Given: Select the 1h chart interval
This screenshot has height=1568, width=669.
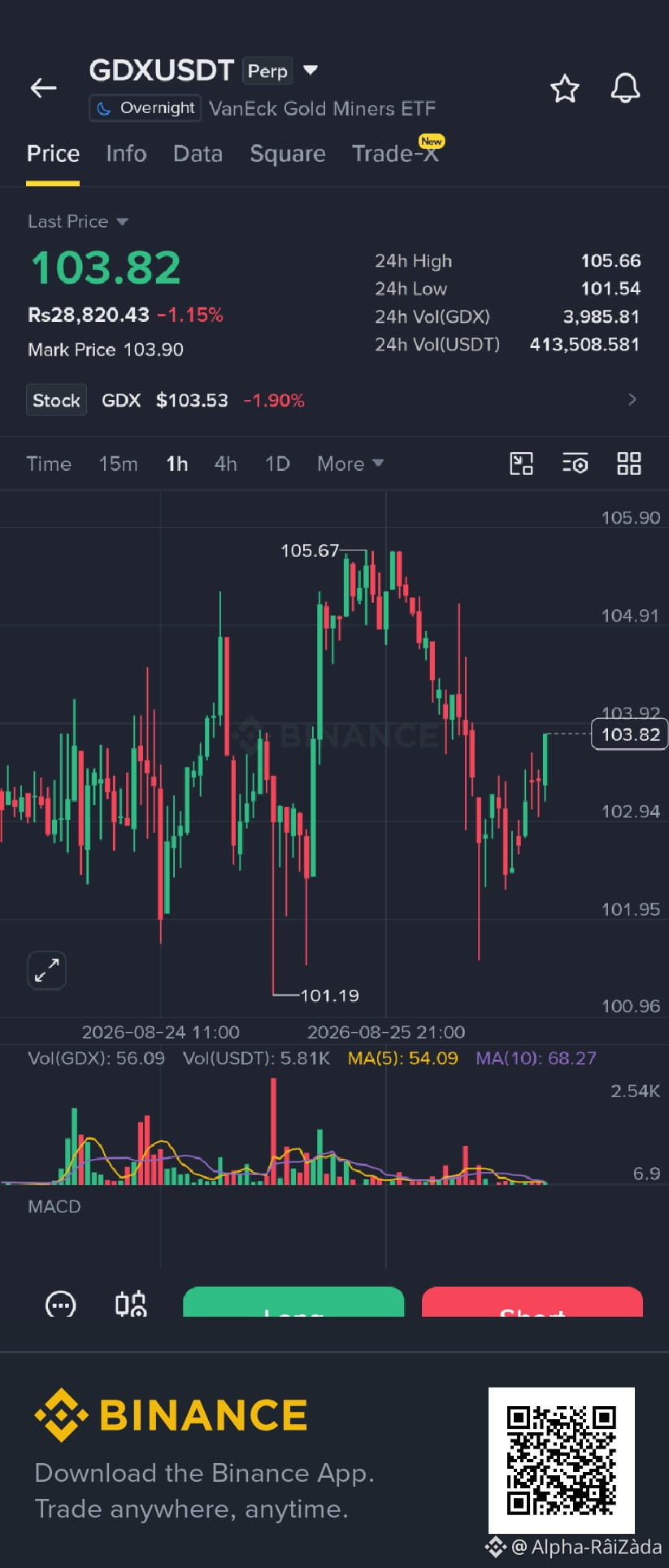Looking at the screenshot, I should tap(176, 464).
